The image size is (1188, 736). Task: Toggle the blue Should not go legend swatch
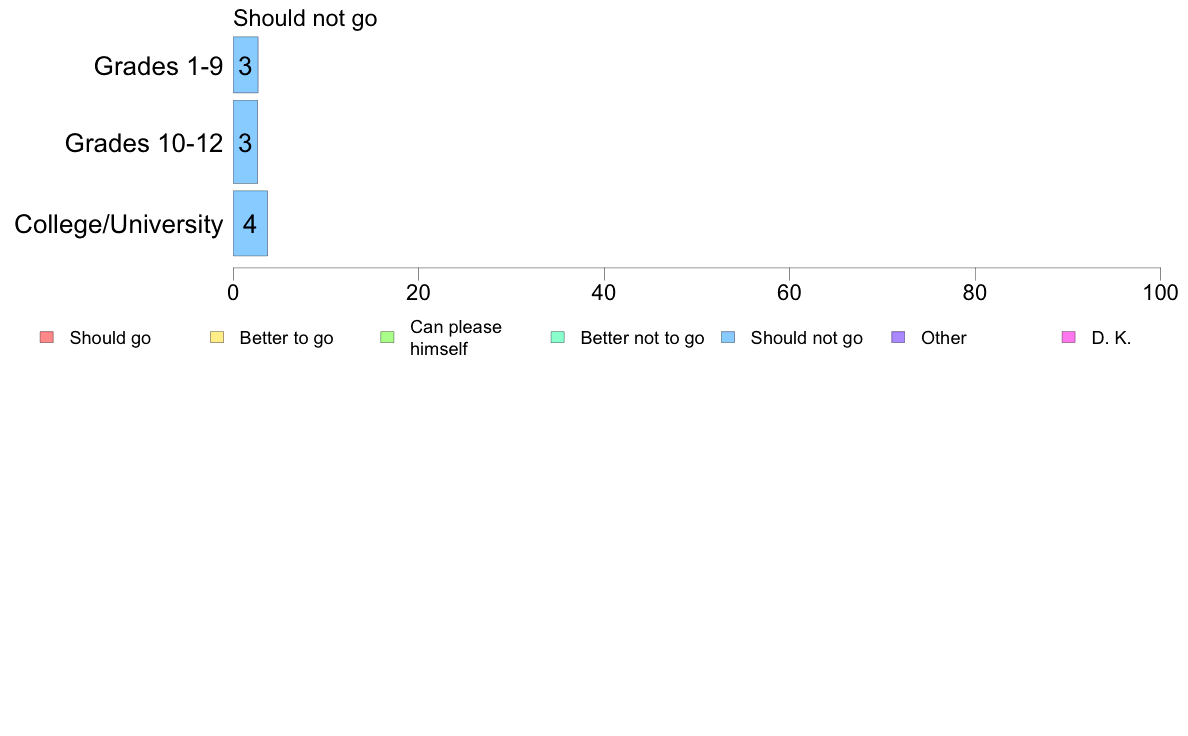tap(728, 337)
